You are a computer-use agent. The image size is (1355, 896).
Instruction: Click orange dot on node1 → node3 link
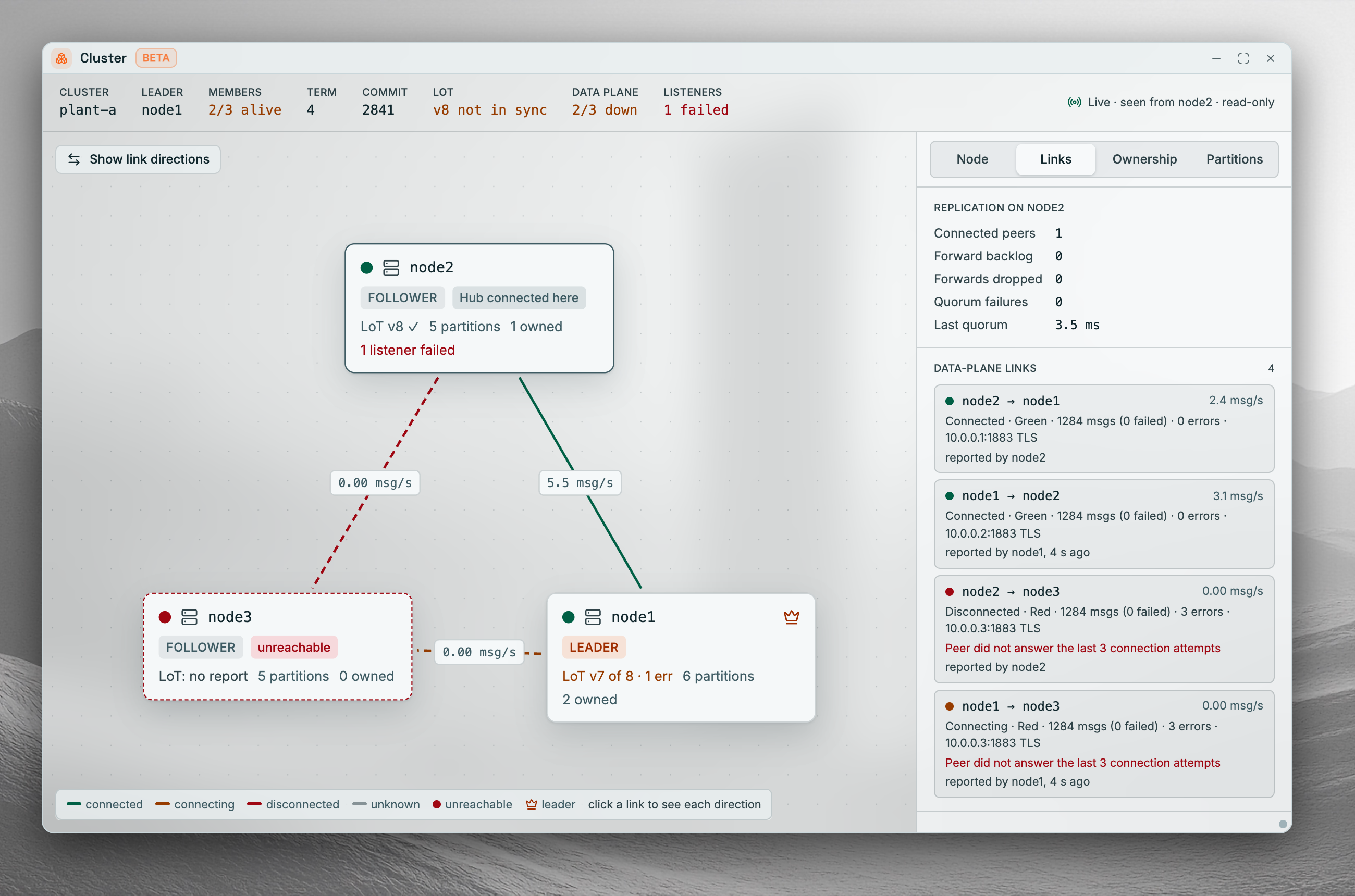(950, 706)
